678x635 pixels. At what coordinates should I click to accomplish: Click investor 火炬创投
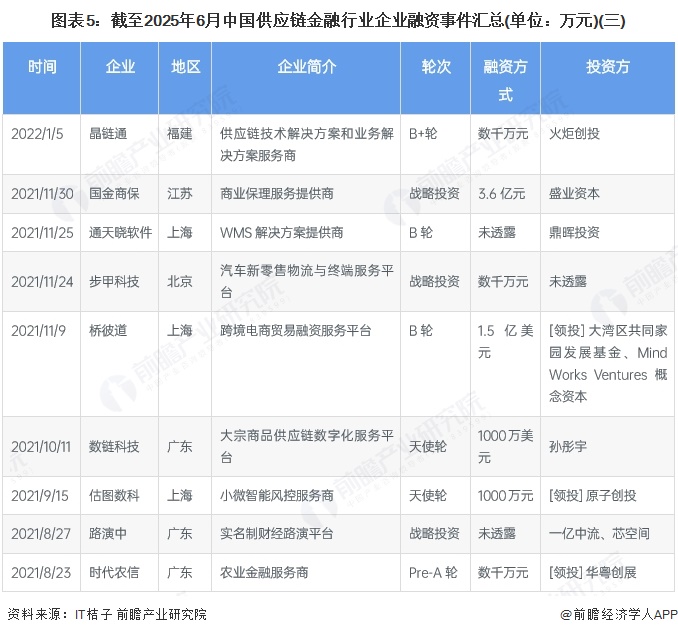(x=574, y=134)
